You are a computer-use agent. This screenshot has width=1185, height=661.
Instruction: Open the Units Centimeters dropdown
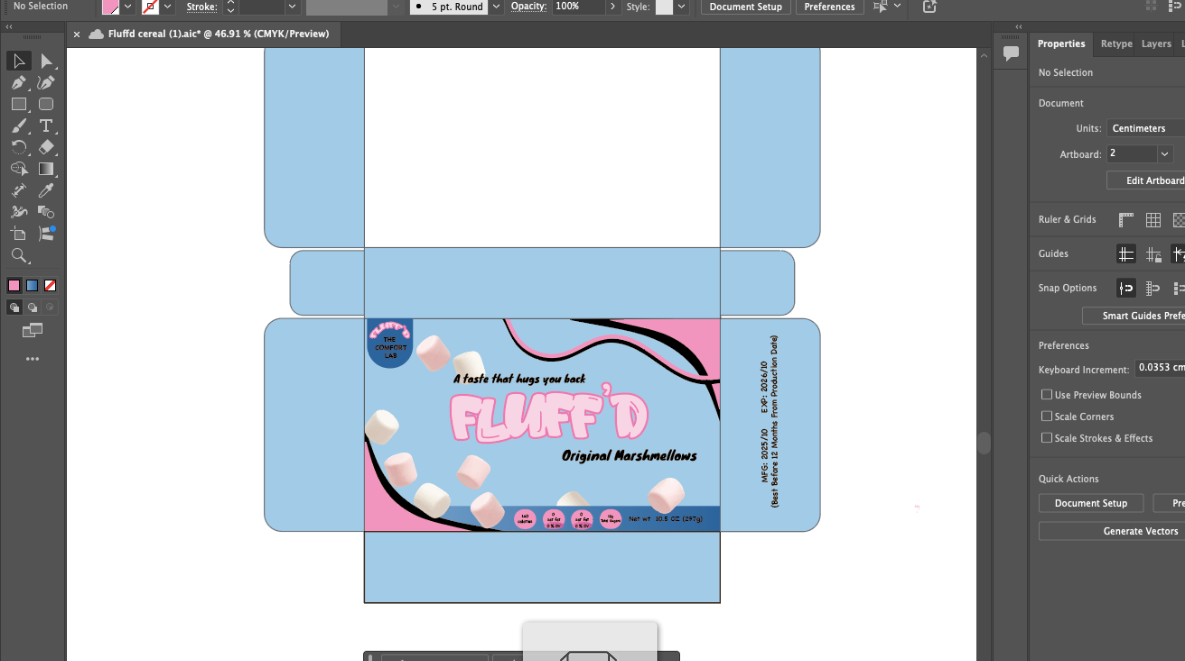[1146, 128]
